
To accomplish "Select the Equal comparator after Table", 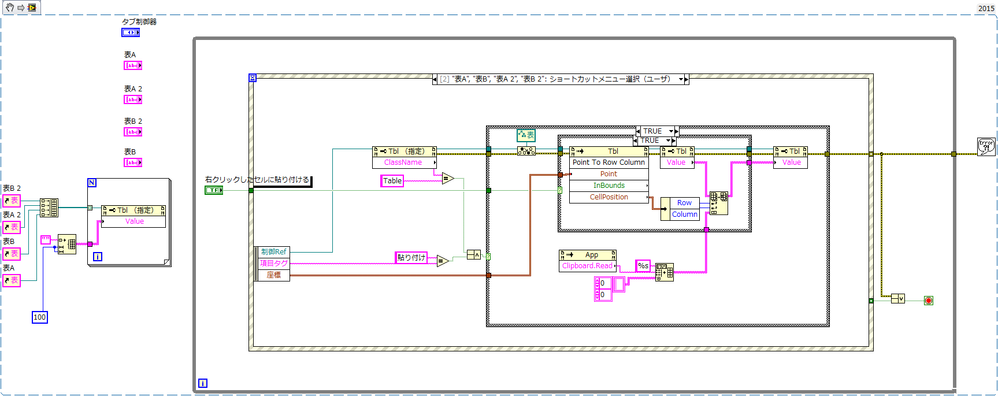I will [448, 179].
